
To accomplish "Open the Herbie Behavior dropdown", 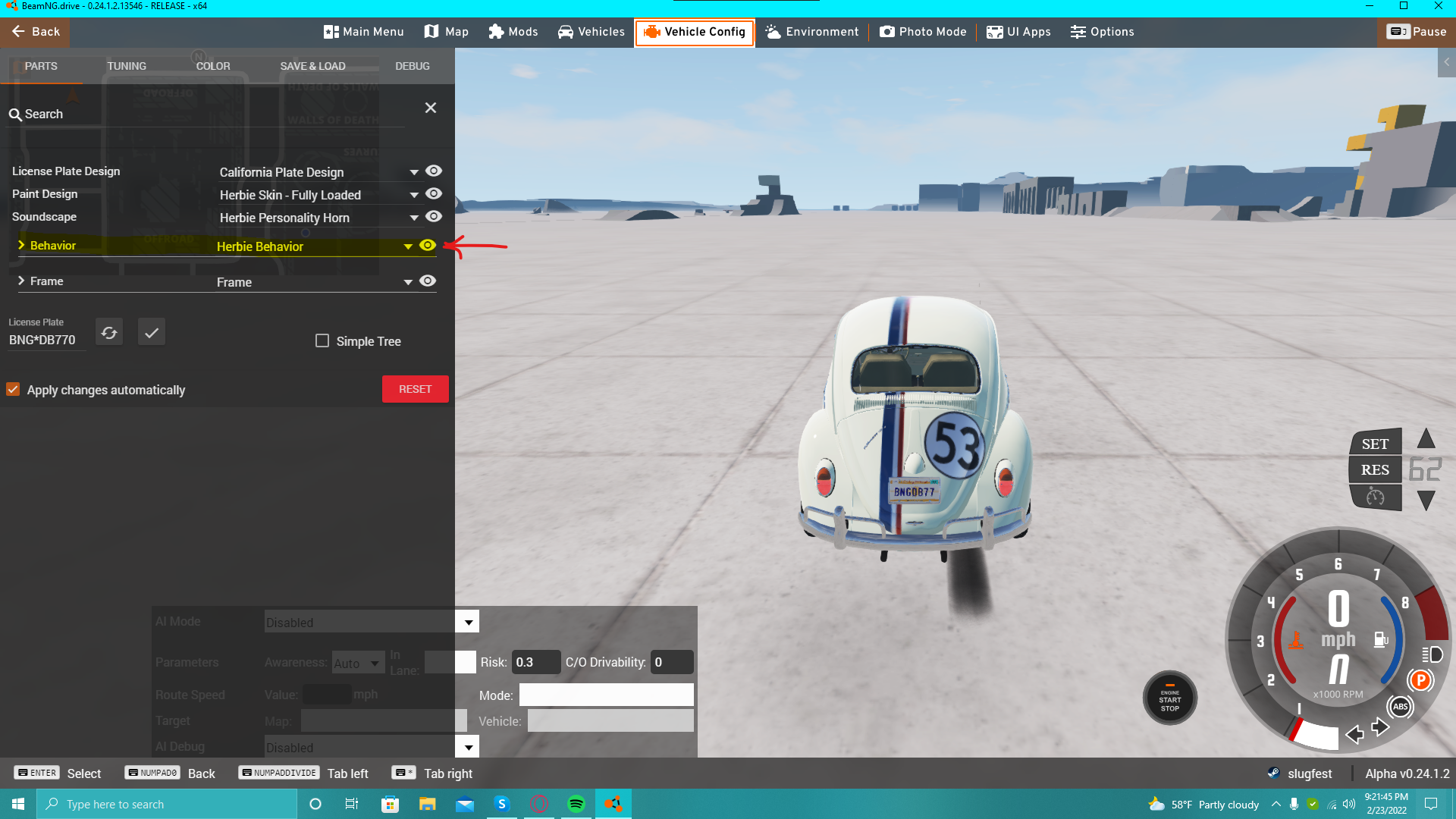I will (315, 247).
